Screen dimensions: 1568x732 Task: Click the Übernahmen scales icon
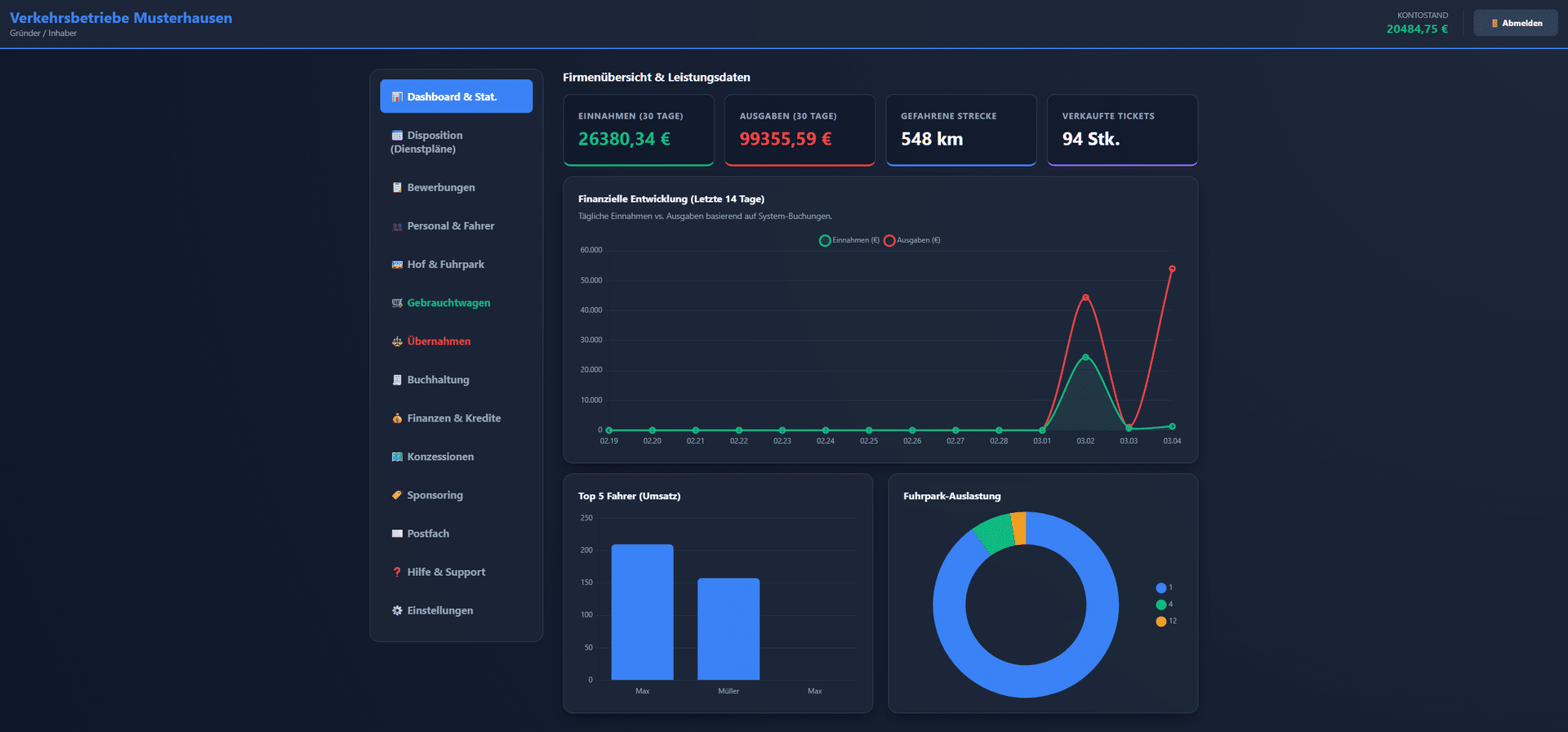pos(397,341)
